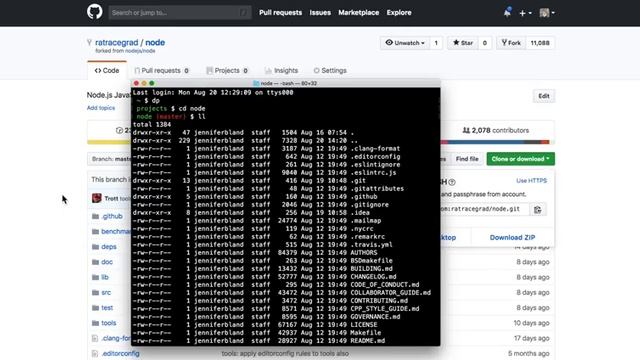This screenshot has height=360, width=640.
Task: Open the Unwatch dropdown button
Action: (x=405, y=43)
